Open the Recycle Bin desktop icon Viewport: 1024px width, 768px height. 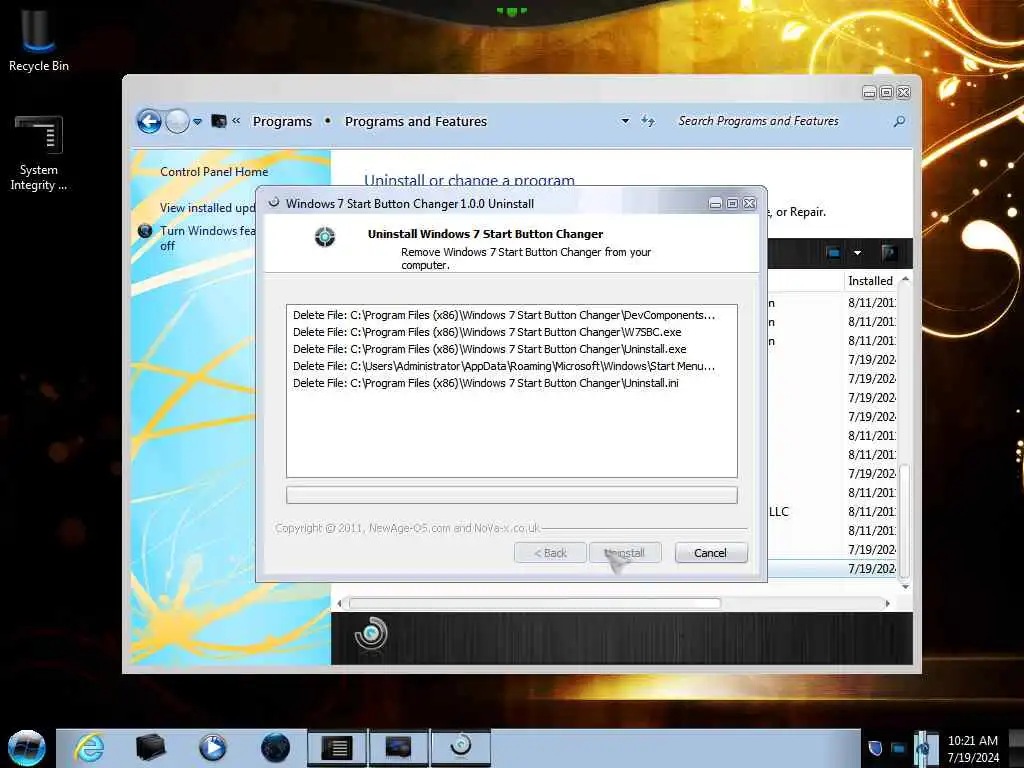(39, 39)
